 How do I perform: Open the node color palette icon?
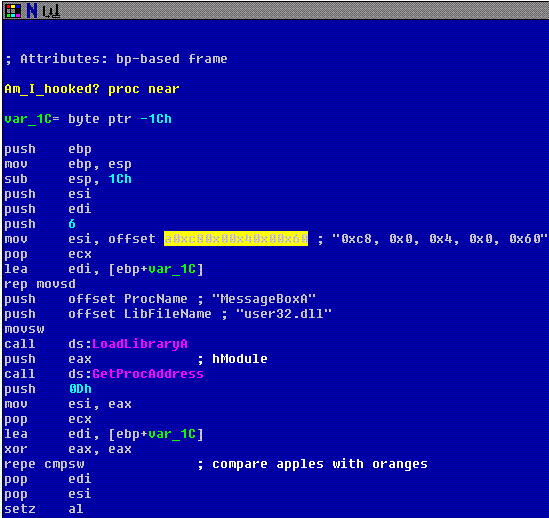13,11
